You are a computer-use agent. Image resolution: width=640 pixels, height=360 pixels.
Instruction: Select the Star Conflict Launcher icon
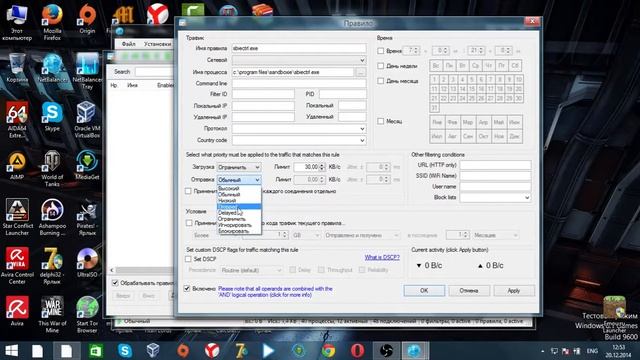click(x=17, y=217)
